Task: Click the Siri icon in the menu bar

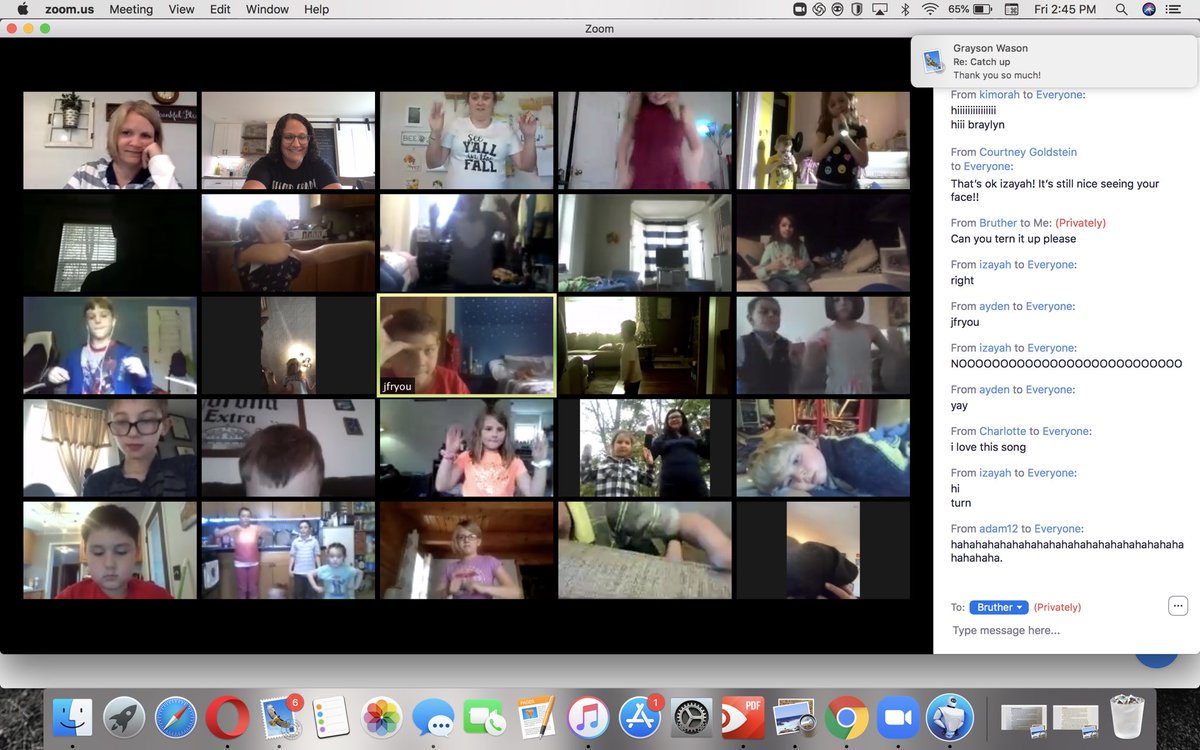Action: click(1149, 9)
